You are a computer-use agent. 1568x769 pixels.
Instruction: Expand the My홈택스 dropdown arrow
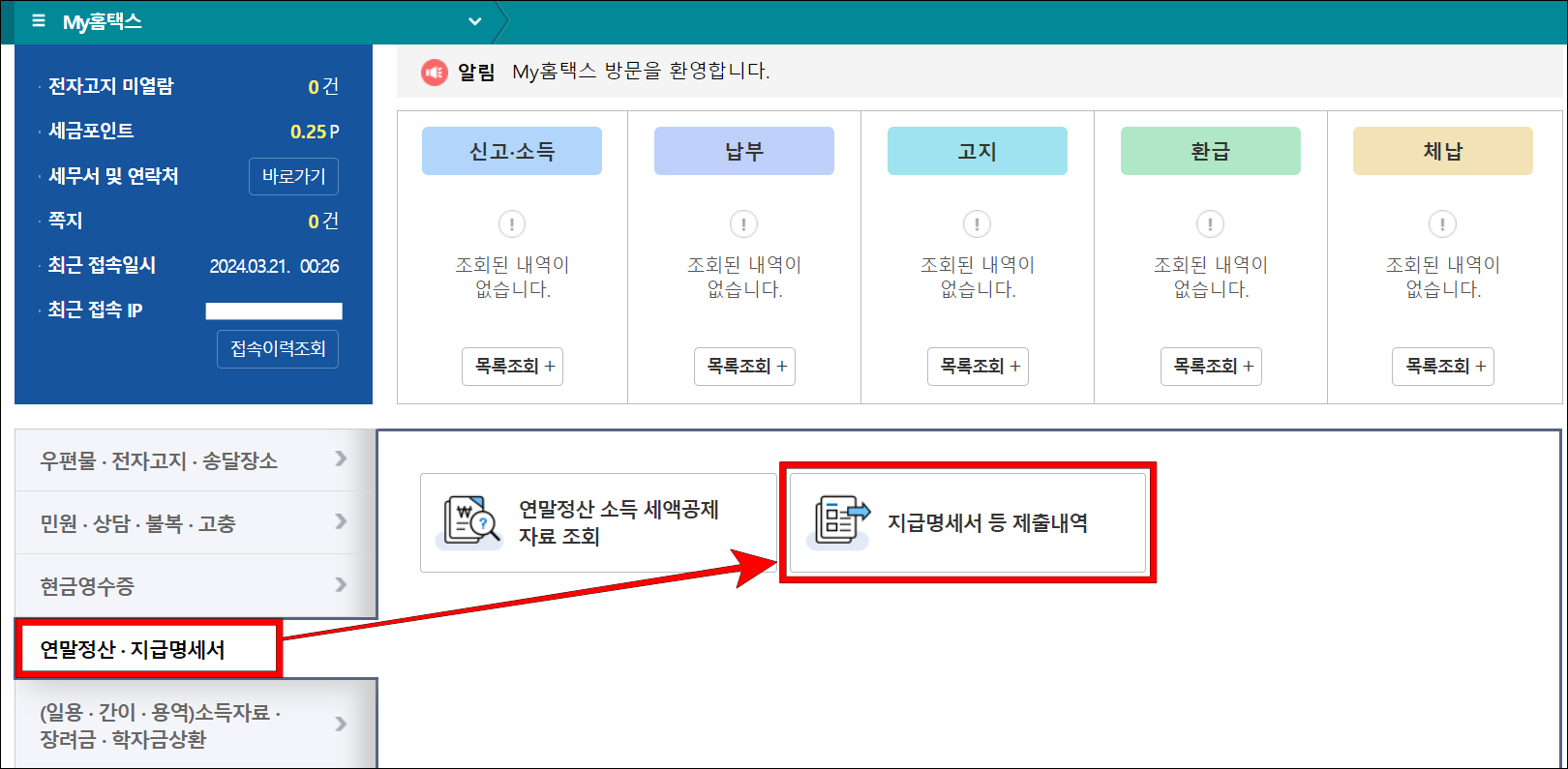point(474,21)
